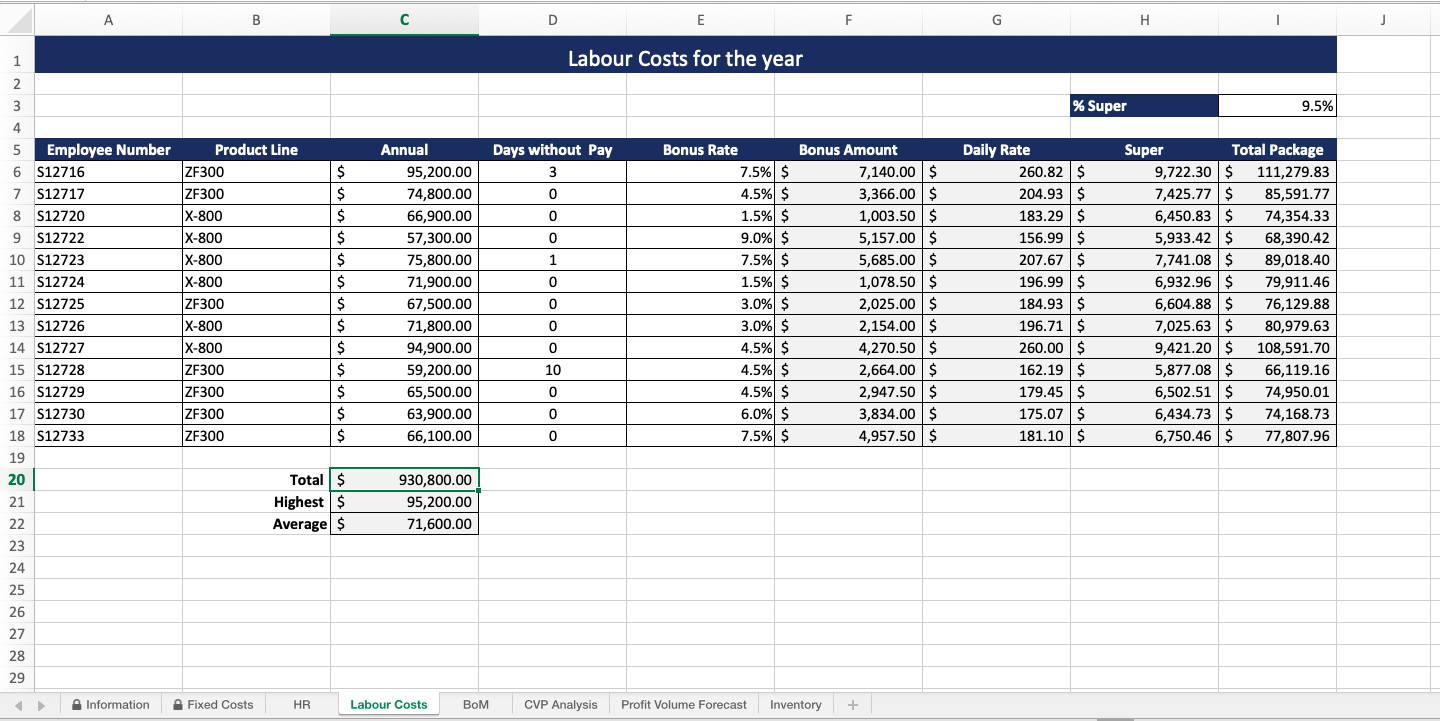This screenshot has height=721, width=1440.
Task: Switch to the CVP Analysis sheet
Action: click(x=560, y=704)
